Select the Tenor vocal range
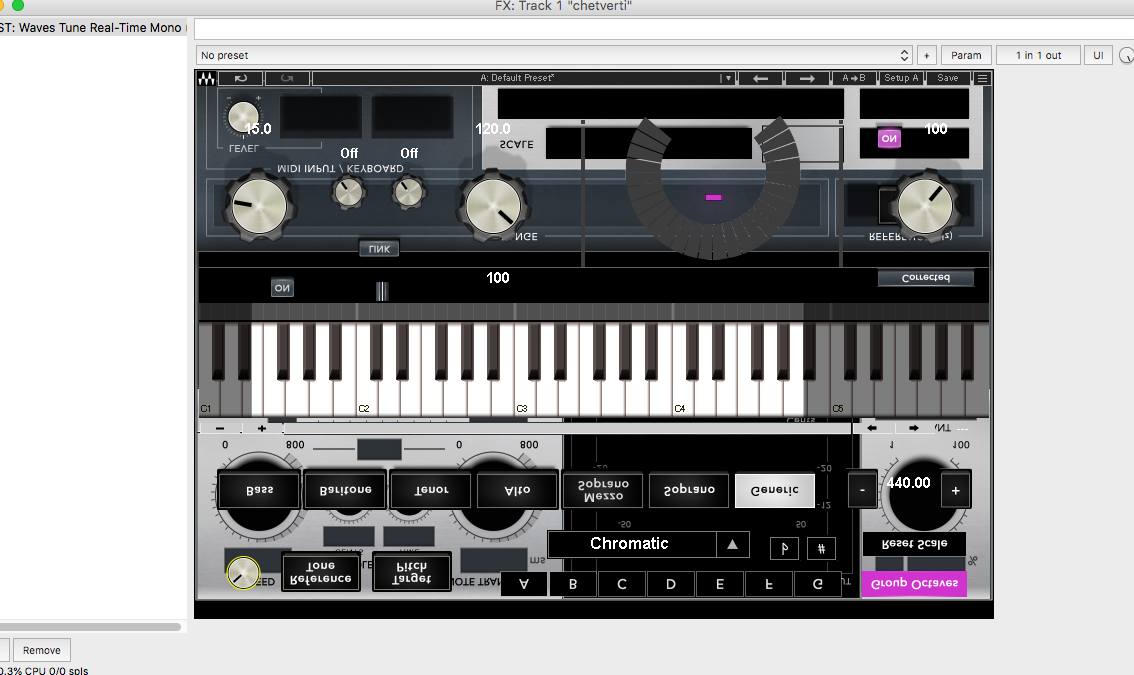The width and height of the screenshot is (1134, 675). [431, 490]
